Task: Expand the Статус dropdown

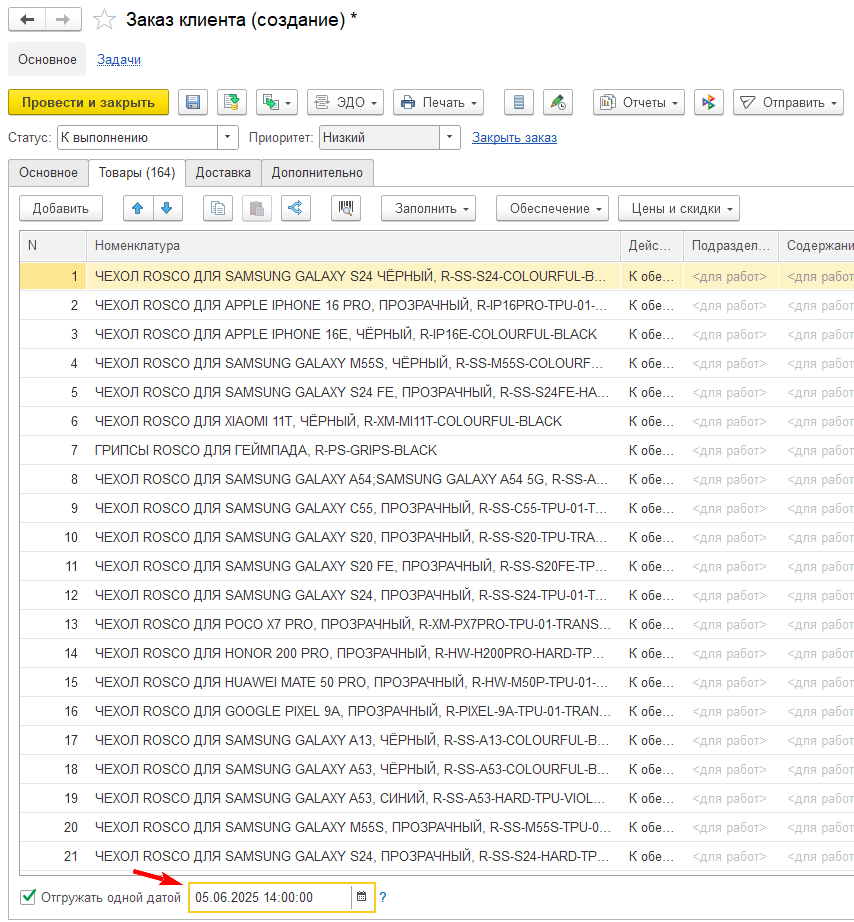Action: (228, 137)
